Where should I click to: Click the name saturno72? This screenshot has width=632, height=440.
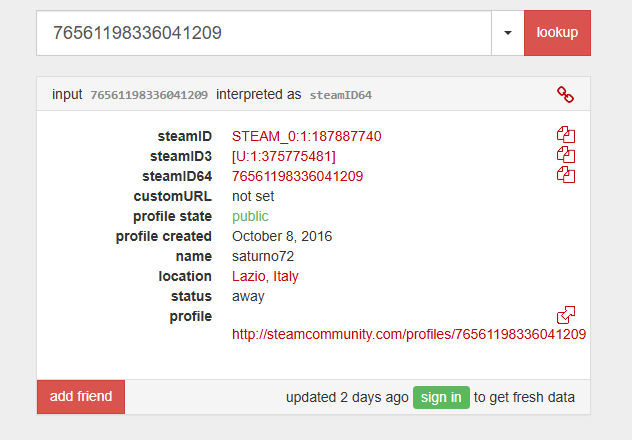pyautogui.click(x=263, y=256)
